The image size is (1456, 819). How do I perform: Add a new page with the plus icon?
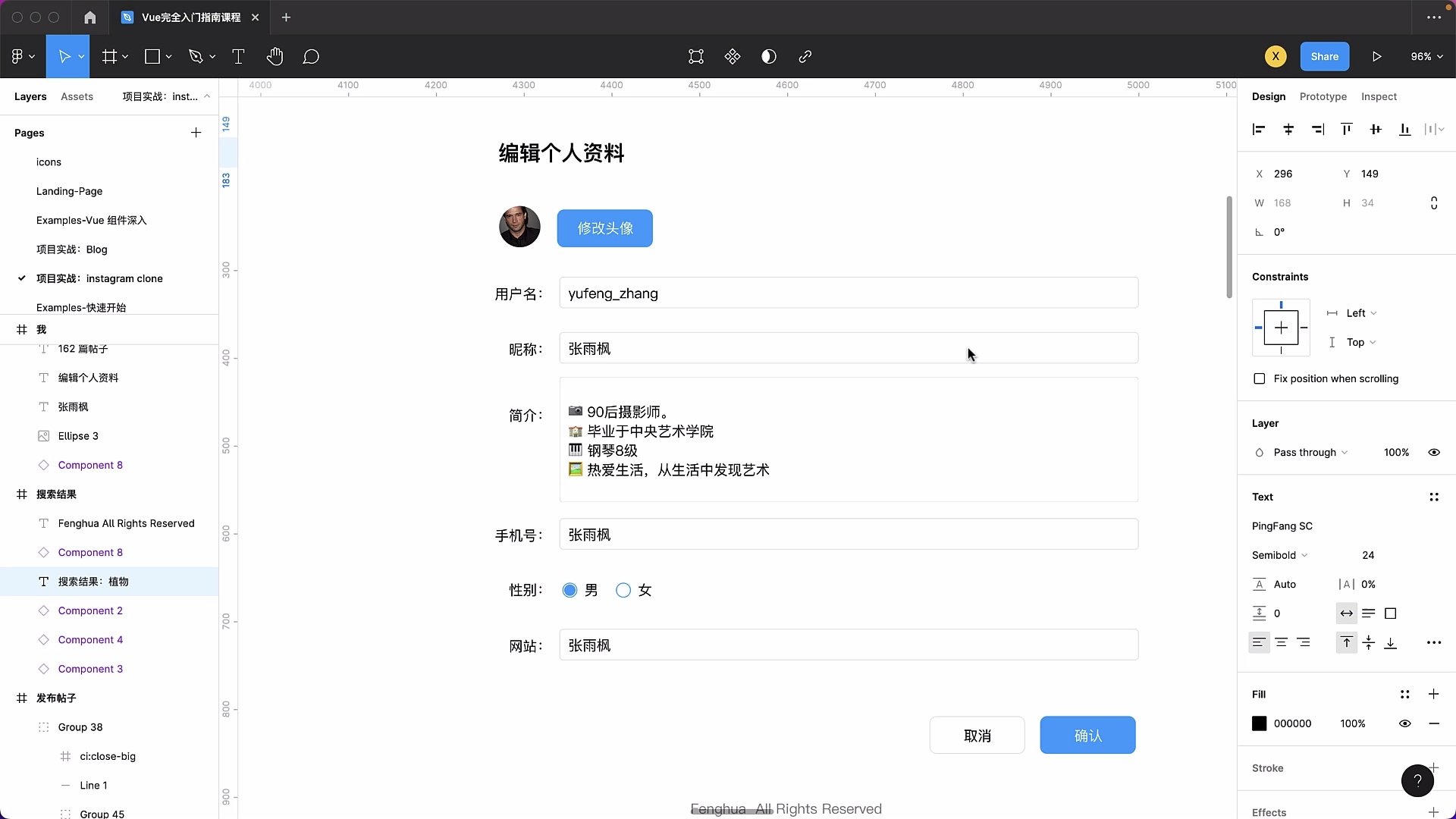[196, 133]
